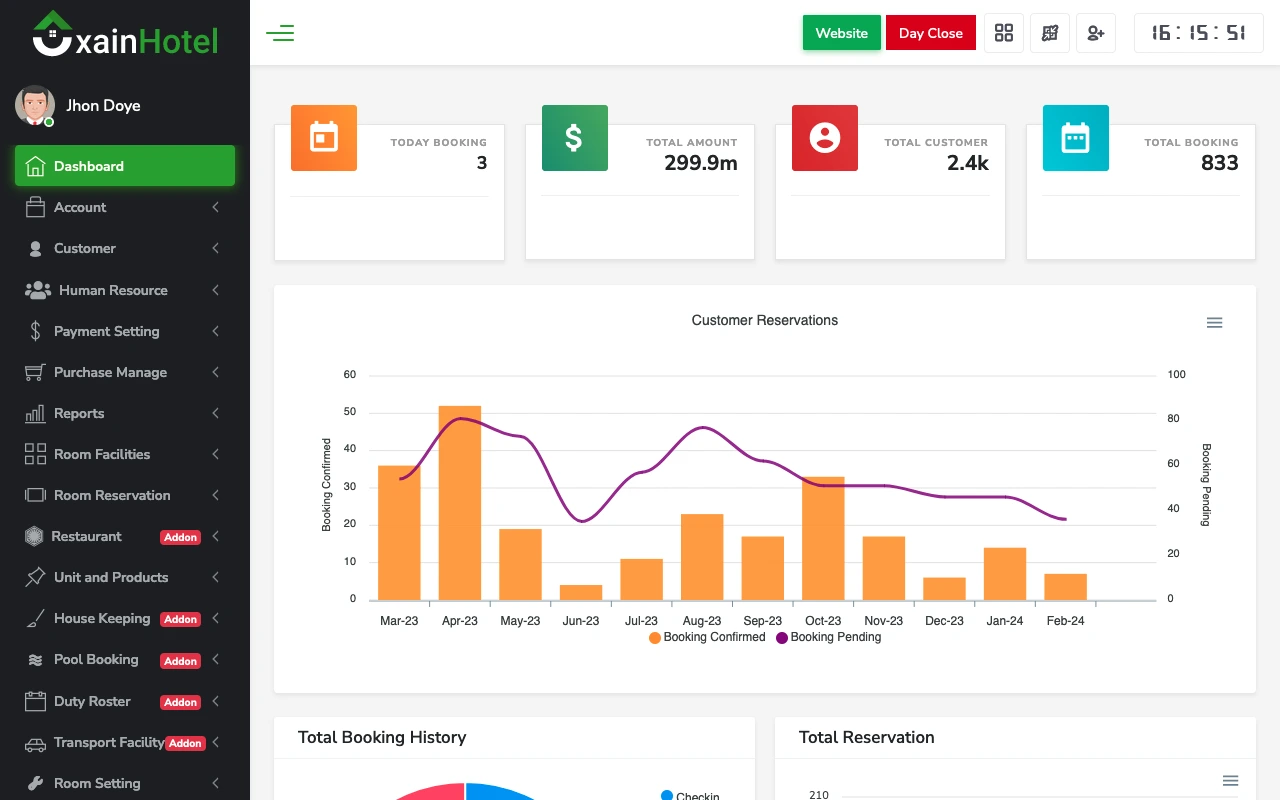Open Customer Reservations chart menu icon
The height and width of the screenshot is (800, 1280).
[x=1214, y=323]
